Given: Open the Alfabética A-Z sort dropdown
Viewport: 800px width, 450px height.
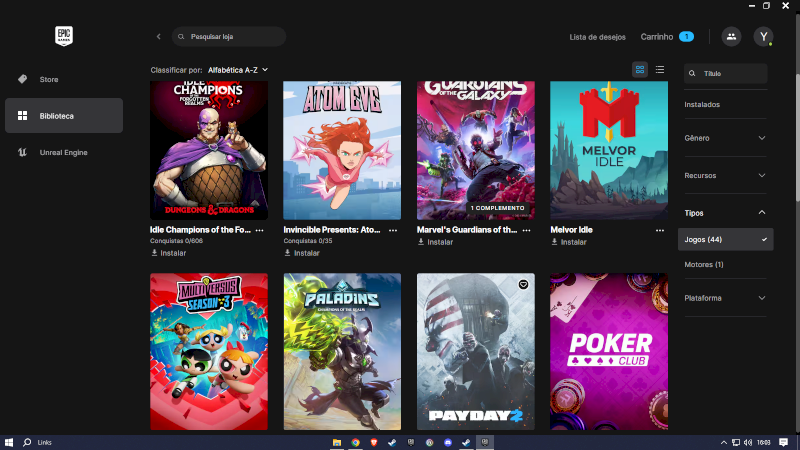Looking at the screenshot, I should pos(238,70).
